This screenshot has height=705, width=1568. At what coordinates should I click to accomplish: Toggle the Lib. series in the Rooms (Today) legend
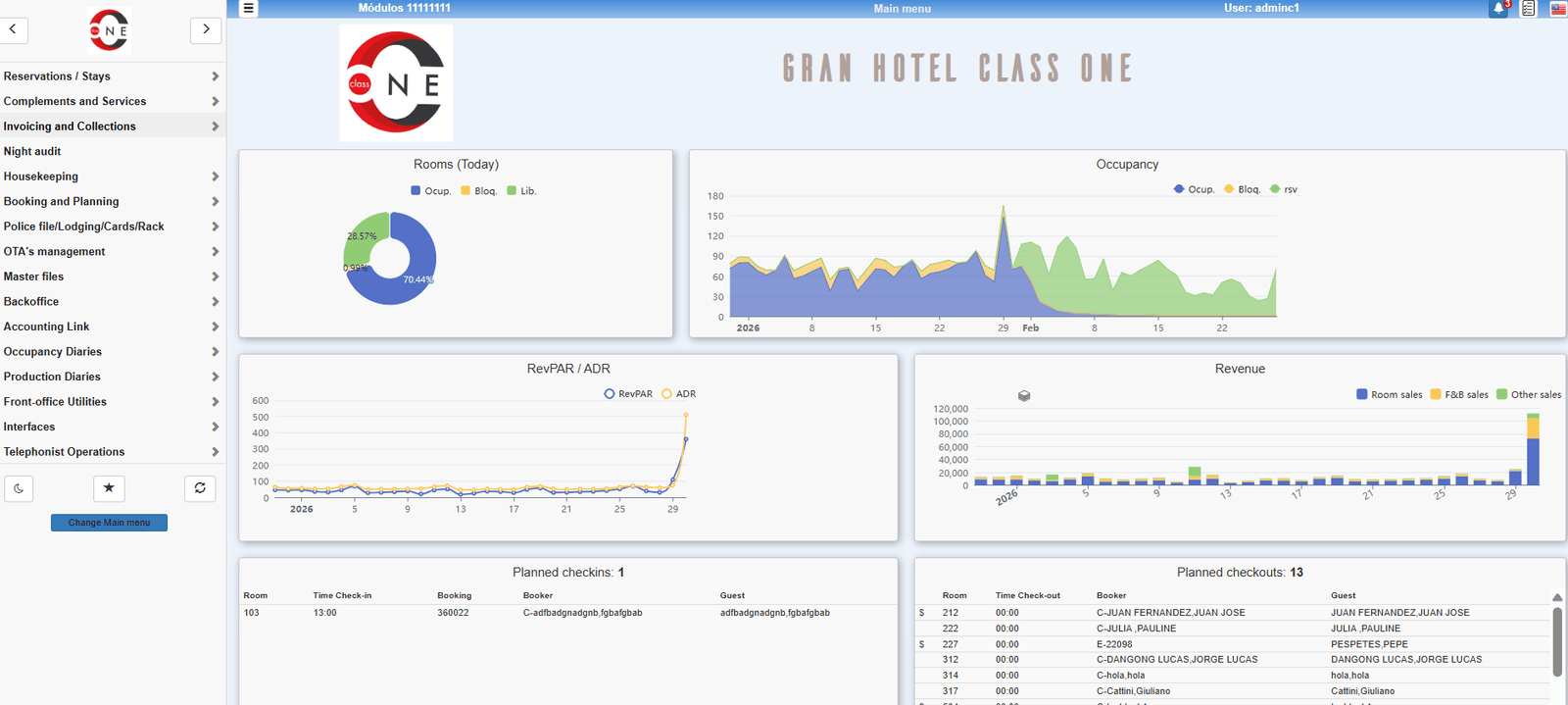pyautogui.click(x=521, y=191)
